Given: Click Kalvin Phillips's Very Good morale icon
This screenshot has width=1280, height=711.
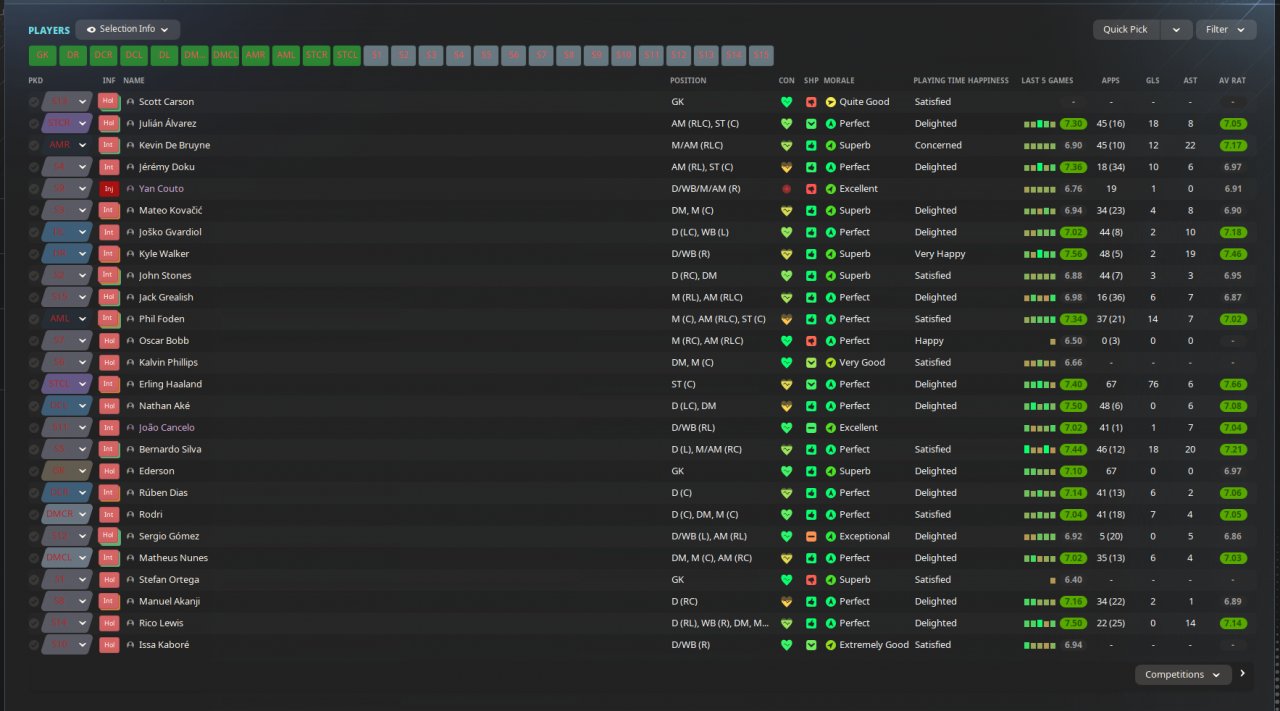Looking at the screenshot, I should click(x=830, y=362).
